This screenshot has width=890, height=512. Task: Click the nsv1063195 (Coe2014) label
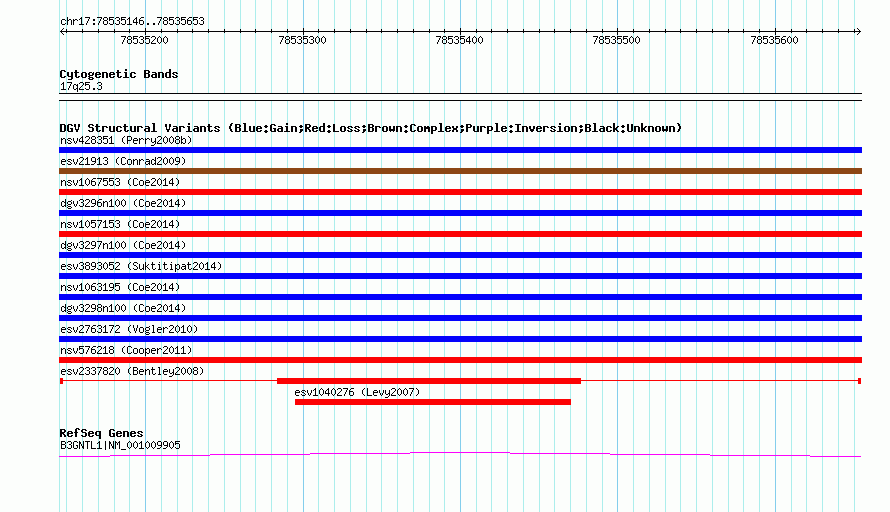tap(120, 287)
